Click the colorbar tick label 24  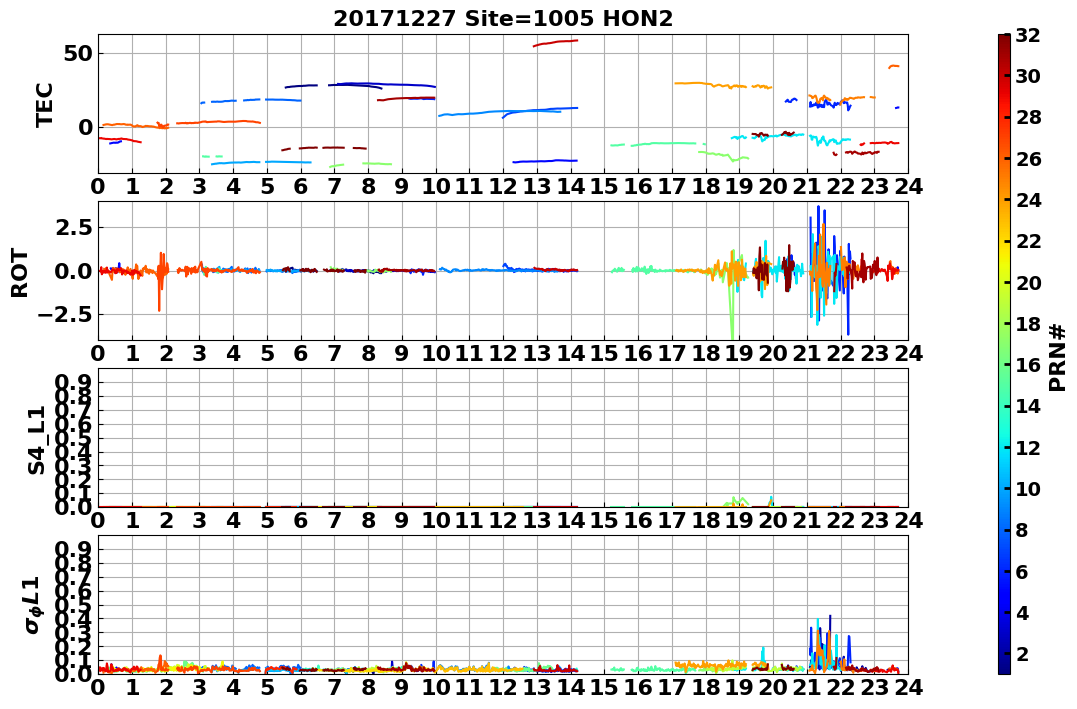1028,200
